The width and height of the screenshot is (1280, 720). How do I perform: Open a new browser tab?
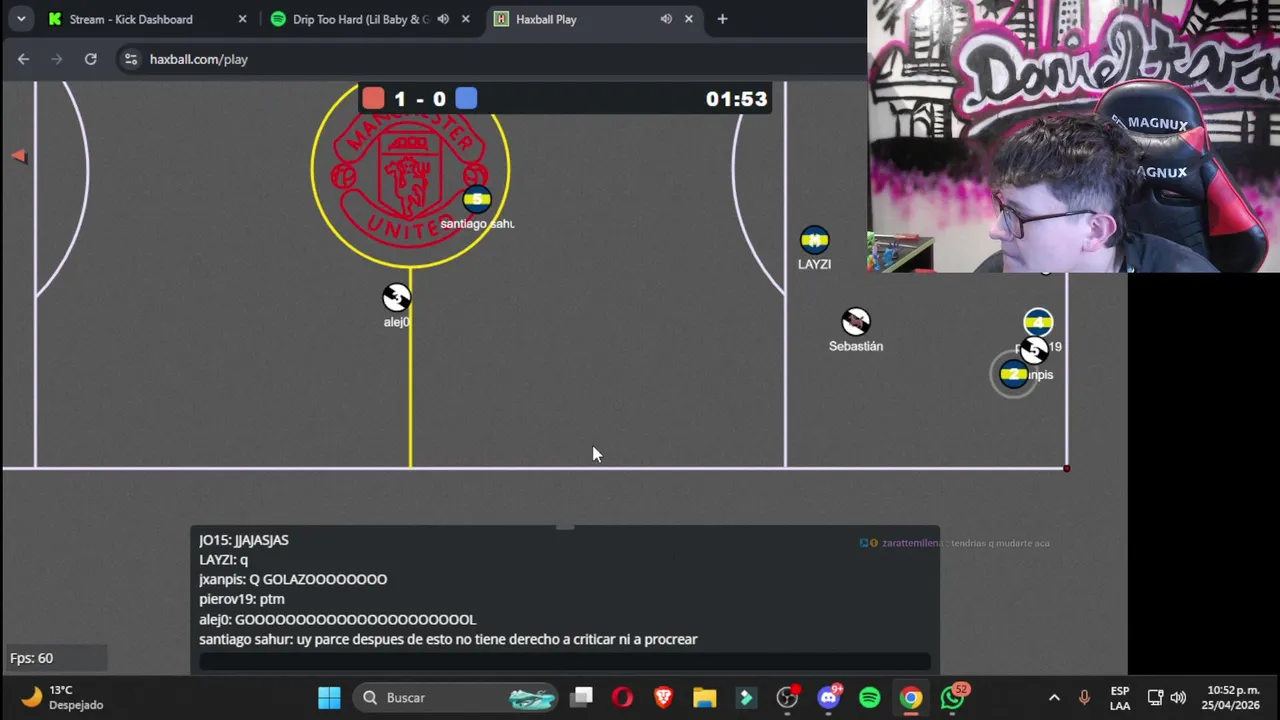click(x=722, y=19)
